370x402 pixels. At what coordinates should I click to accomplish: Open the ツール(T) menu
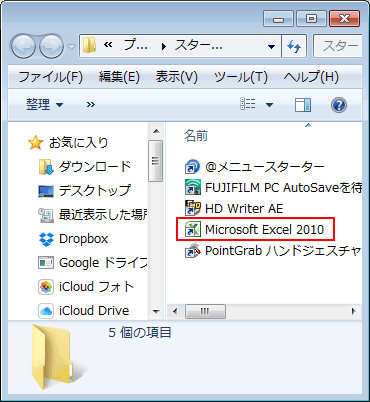(x=241, y=77)
